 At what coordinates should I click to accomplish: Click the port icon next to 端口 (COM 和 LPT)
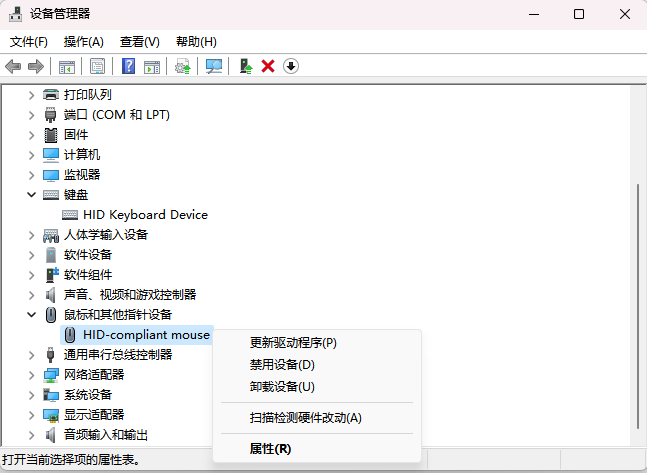[50, 115]
